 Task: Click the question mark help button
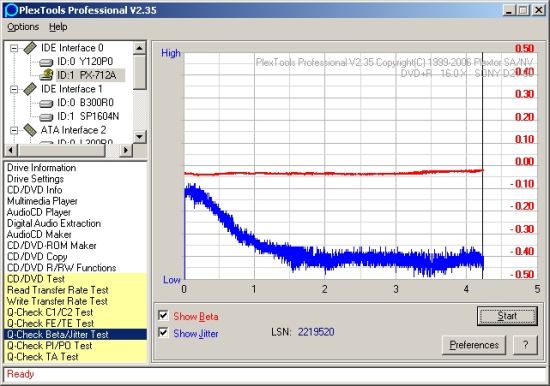pos(525,345)
